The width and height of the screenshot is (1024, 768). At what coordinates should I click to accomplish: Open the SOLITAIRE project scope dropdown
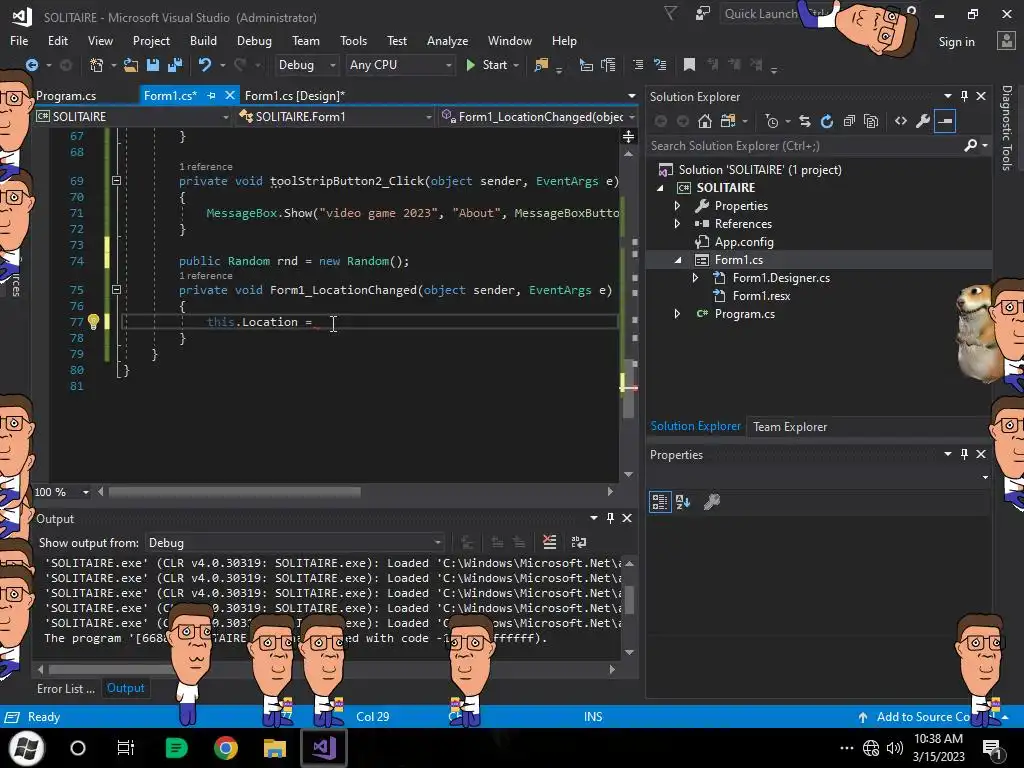click(x=133, y=116)
